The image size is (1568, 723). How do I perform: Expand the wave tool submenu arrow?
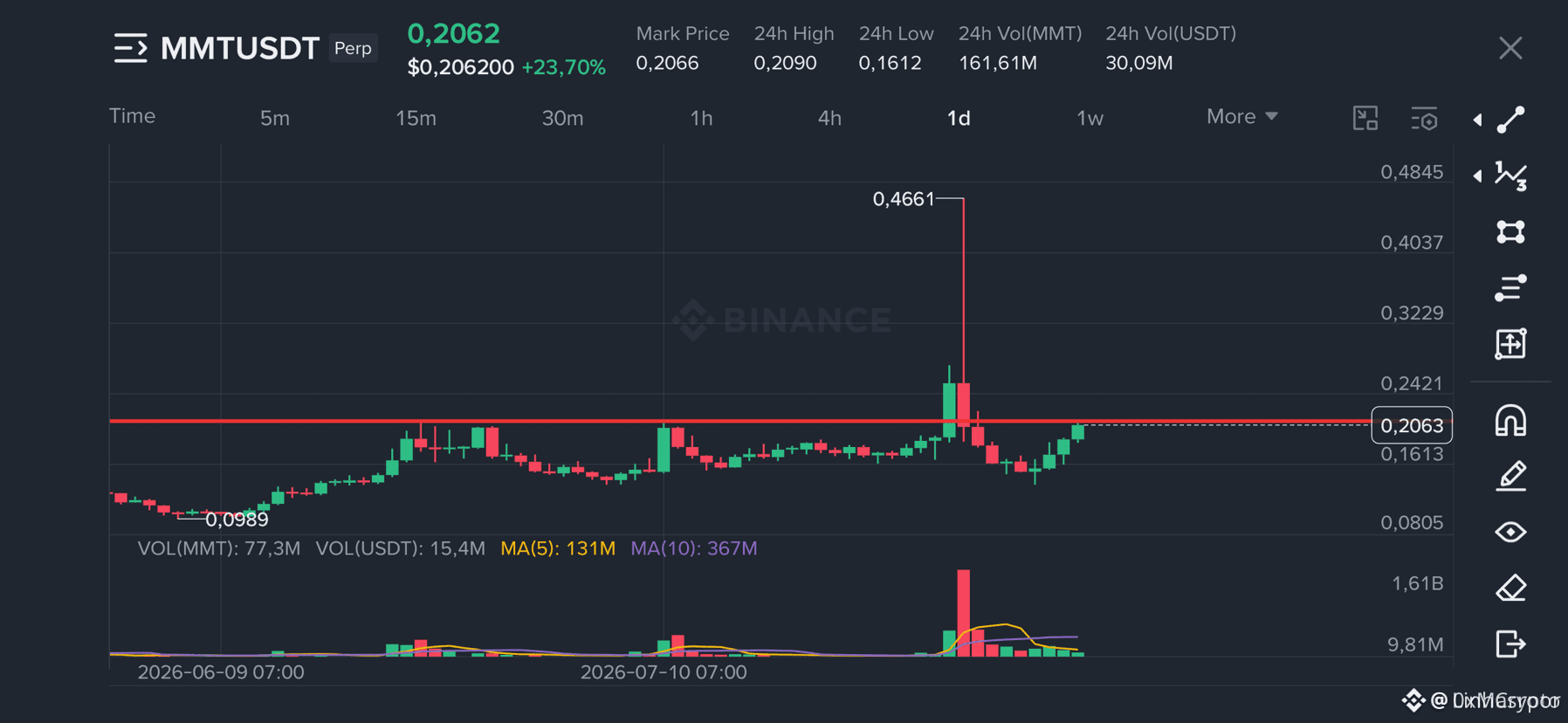1477,176
